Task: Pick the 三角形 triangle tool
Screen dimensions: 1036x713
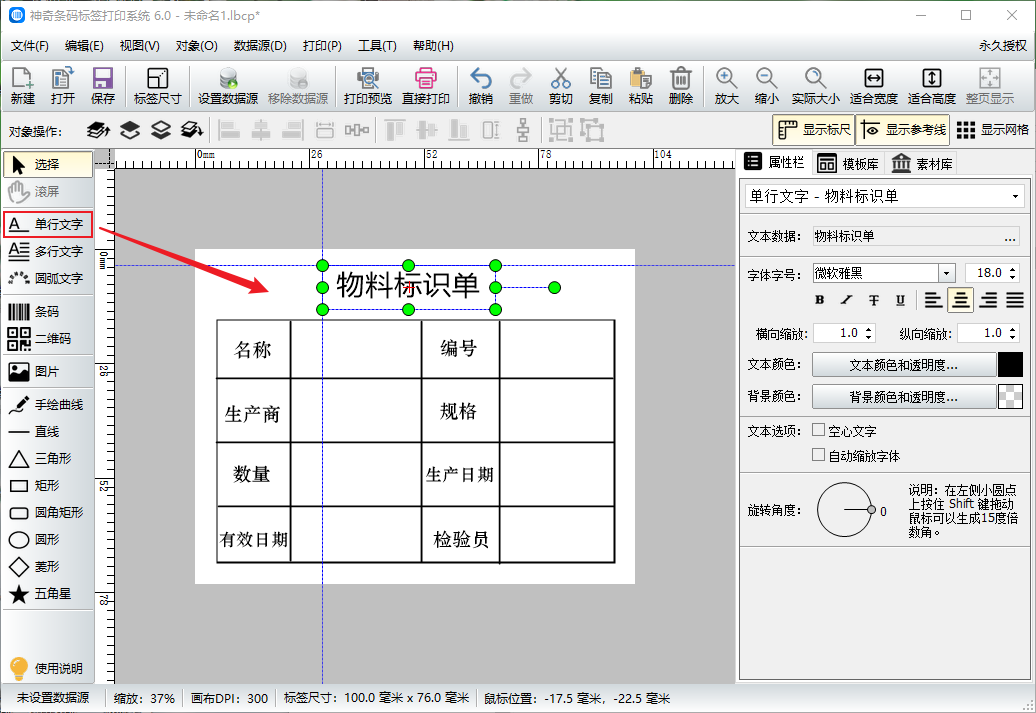Action: pyautogui.click(x=48, y=458)
